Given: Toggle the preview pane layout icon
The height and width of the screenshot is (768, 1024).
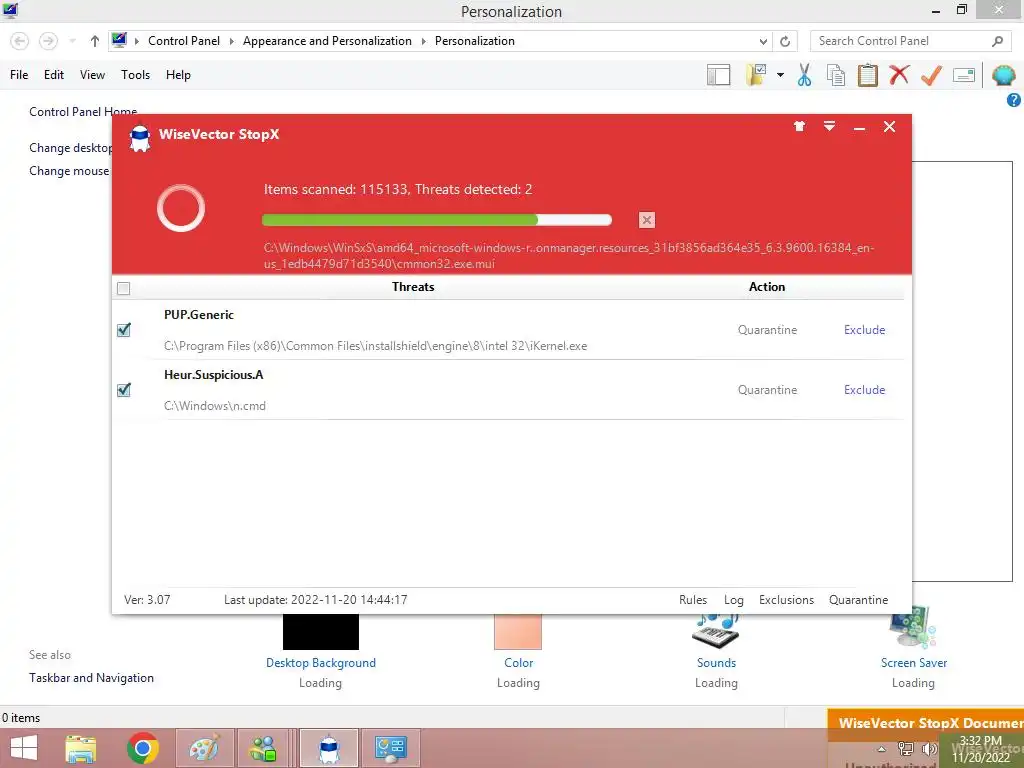Looking at the screenshot, I should pos(718,75).
